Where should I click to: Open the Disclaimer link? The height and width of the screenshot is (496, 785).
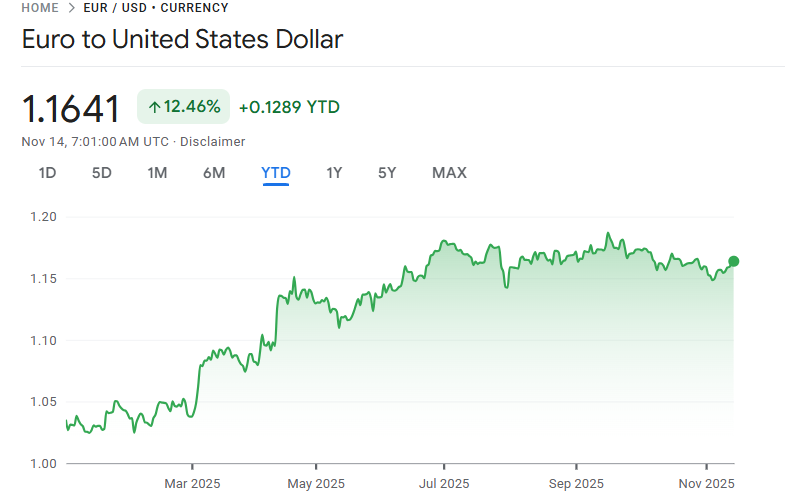tap(212, 142)
